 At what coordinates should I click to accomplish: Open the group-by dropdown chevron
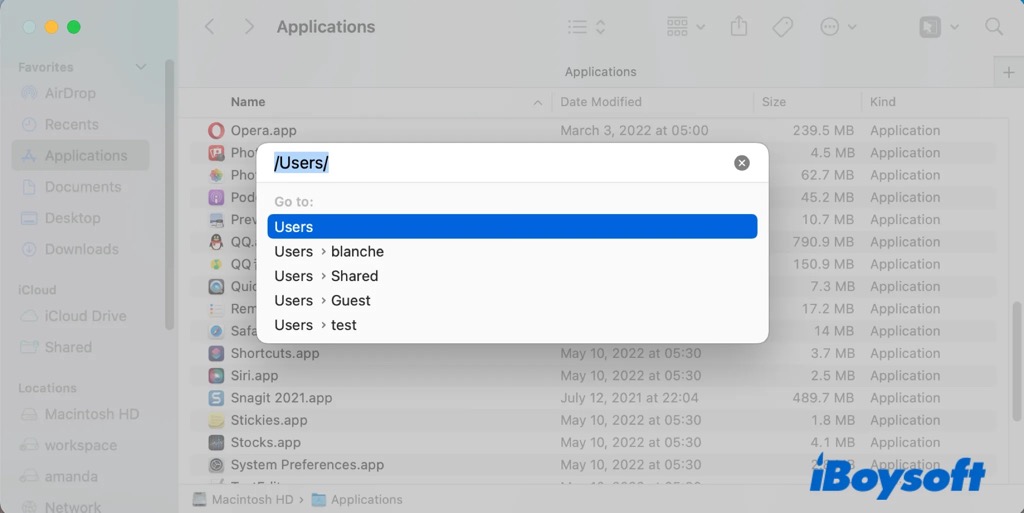[700, 27]
